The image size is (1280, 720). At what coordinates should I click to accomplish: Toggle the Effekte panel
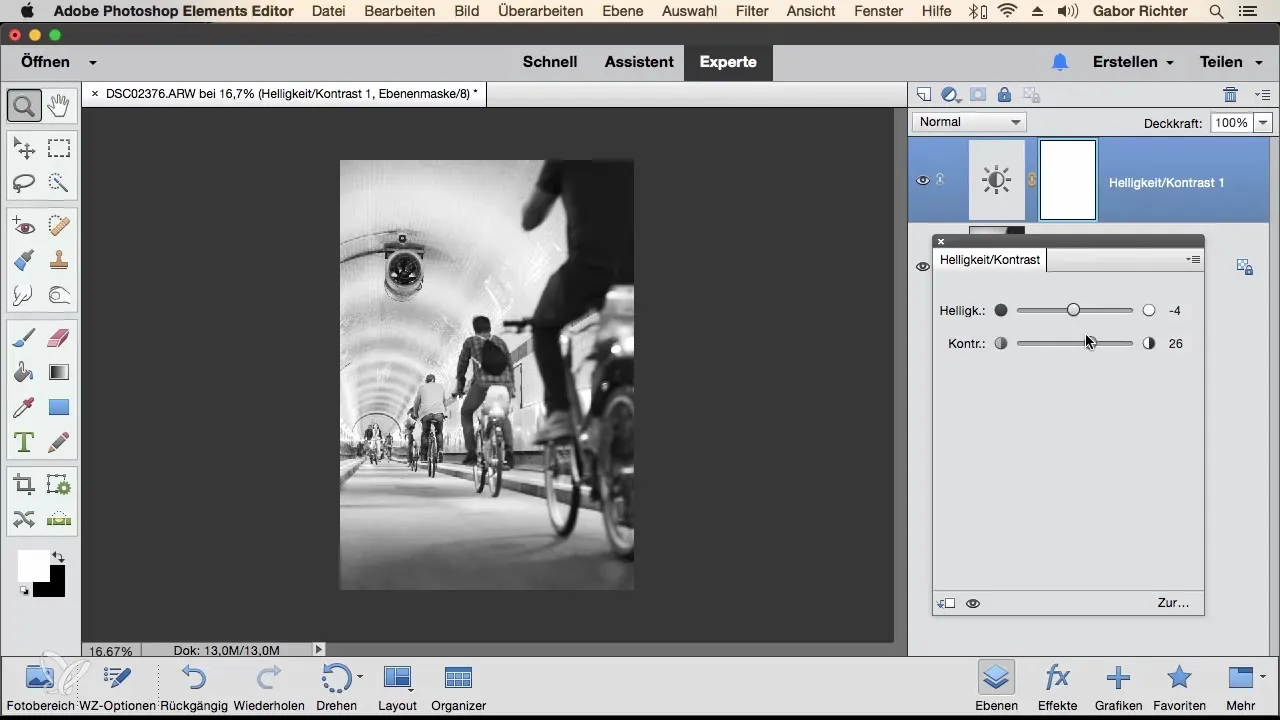pyautogui.click(x=1057, y=687)
